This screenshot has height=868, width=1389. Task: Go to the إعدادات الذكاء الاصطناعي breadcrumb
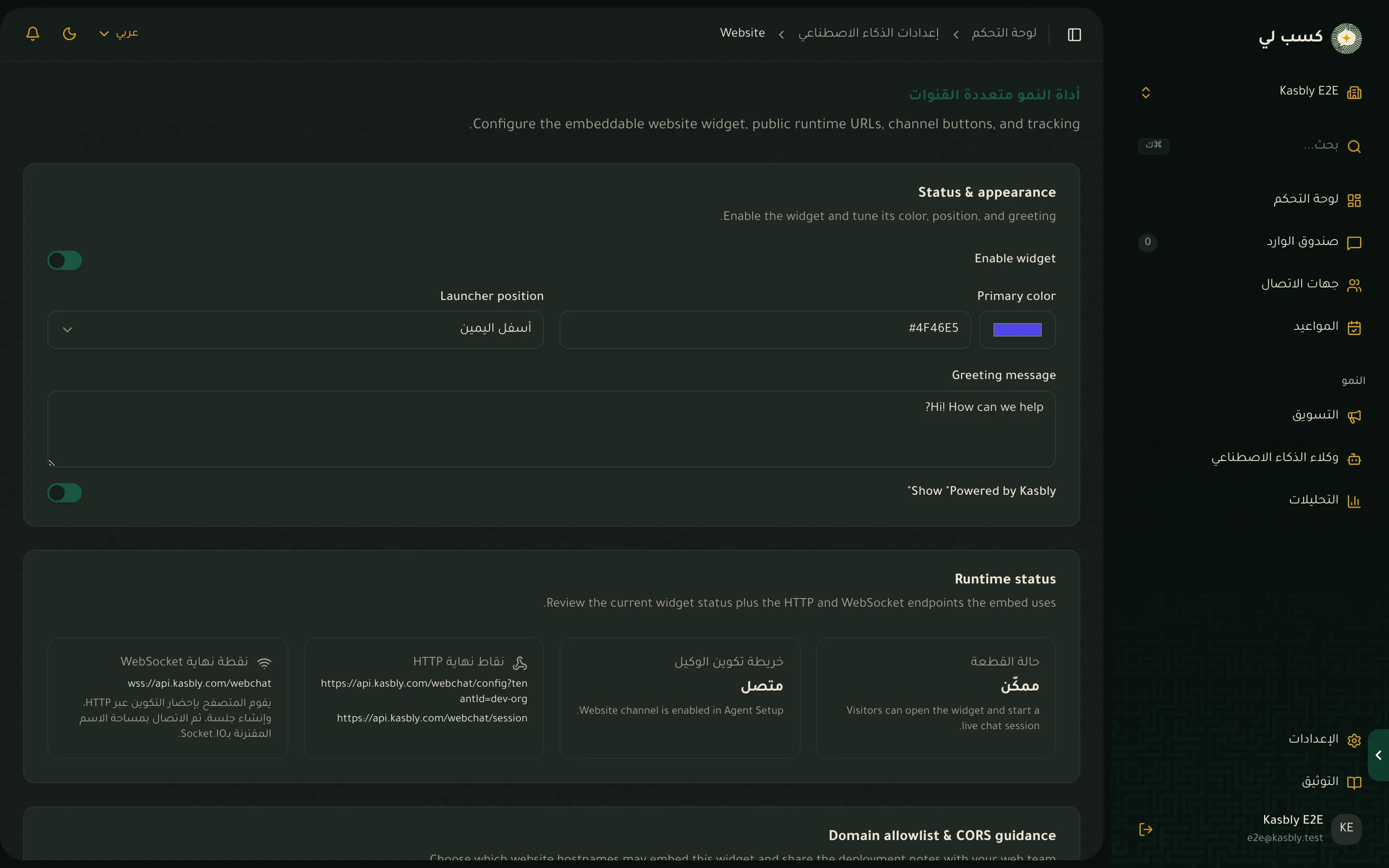tap(869, 33)
